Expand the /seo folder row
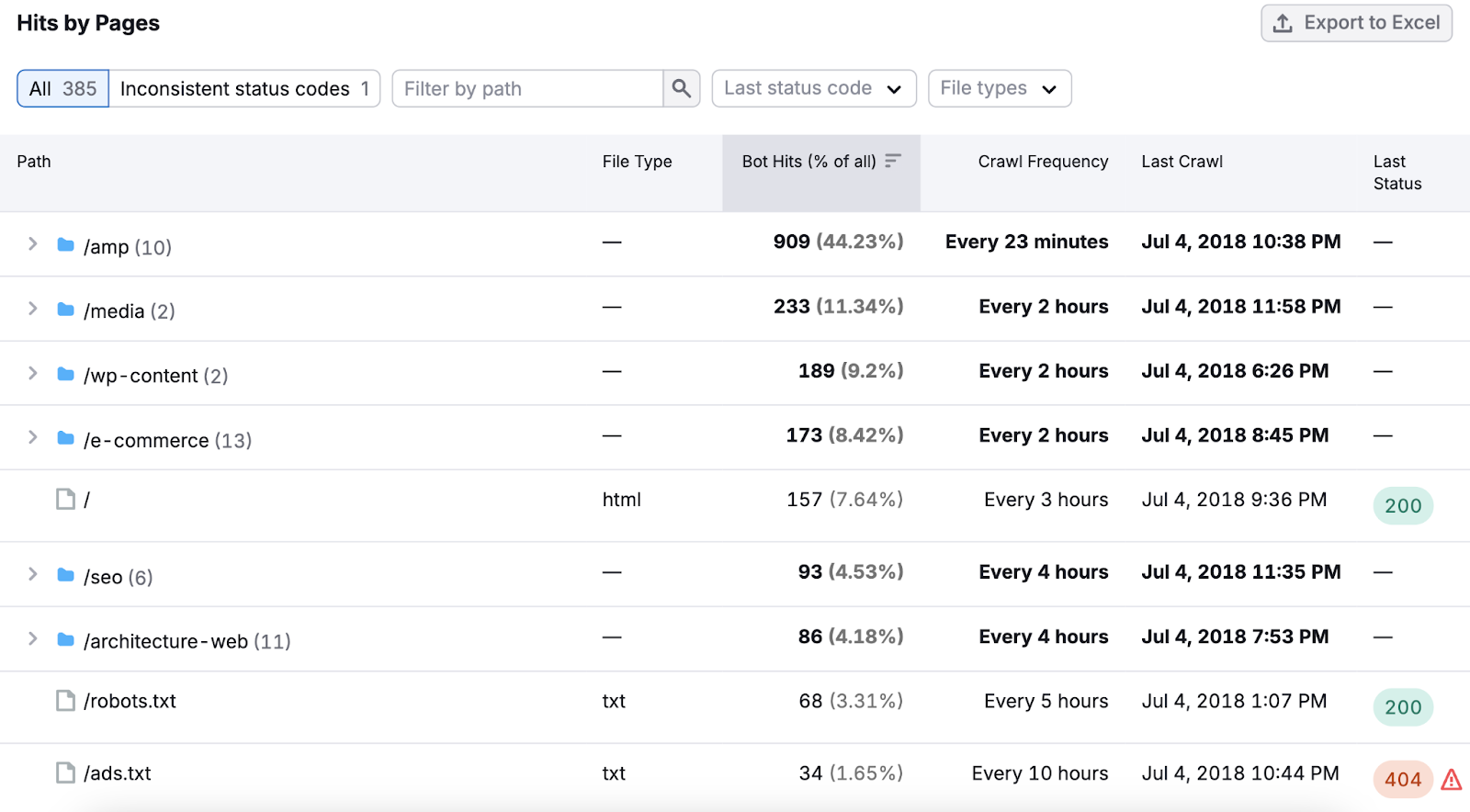 pos(33,574)
